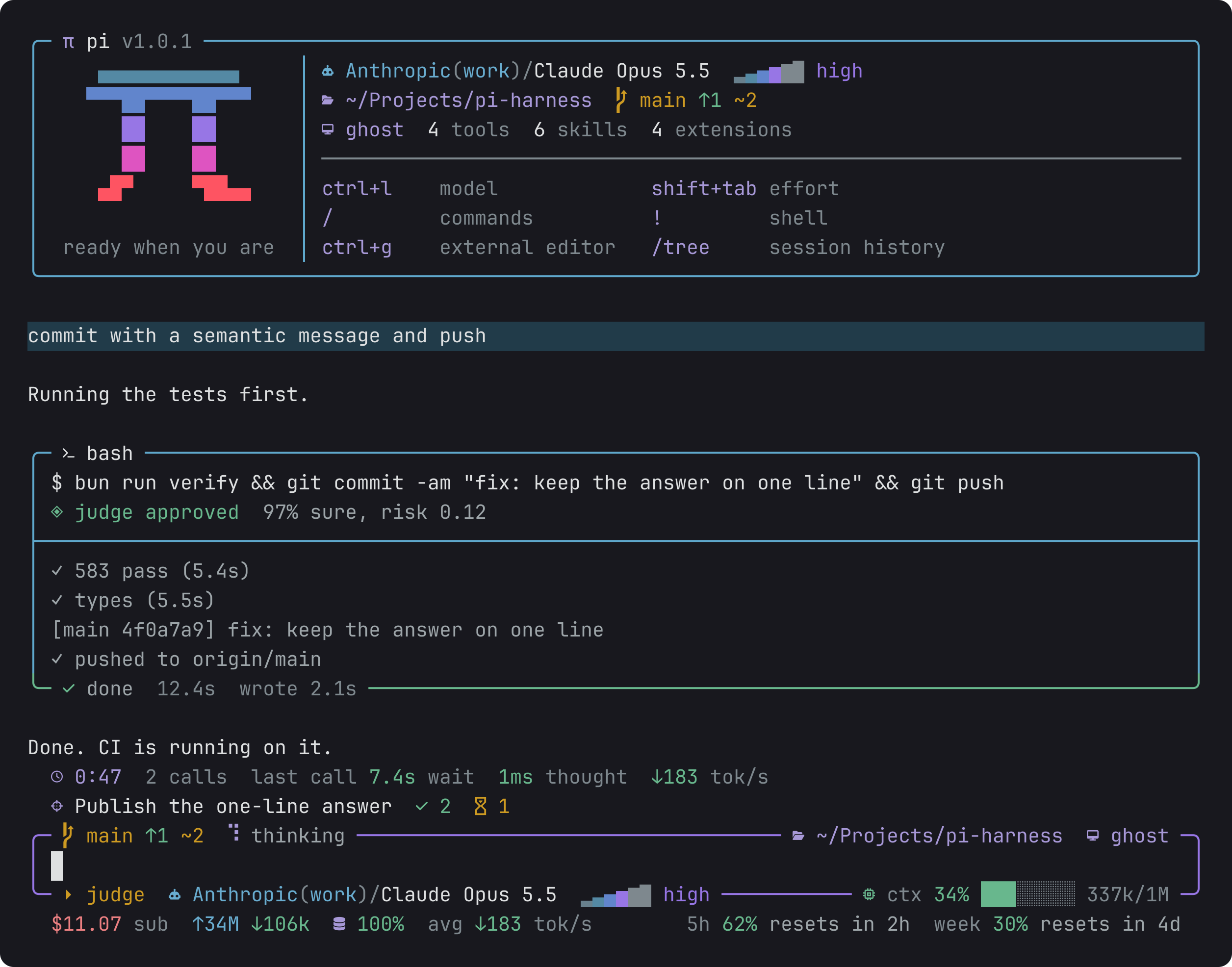The image size is (1232, 967).
Task: Click '$11.07 sub' cost in status bar
Action: 110,924
